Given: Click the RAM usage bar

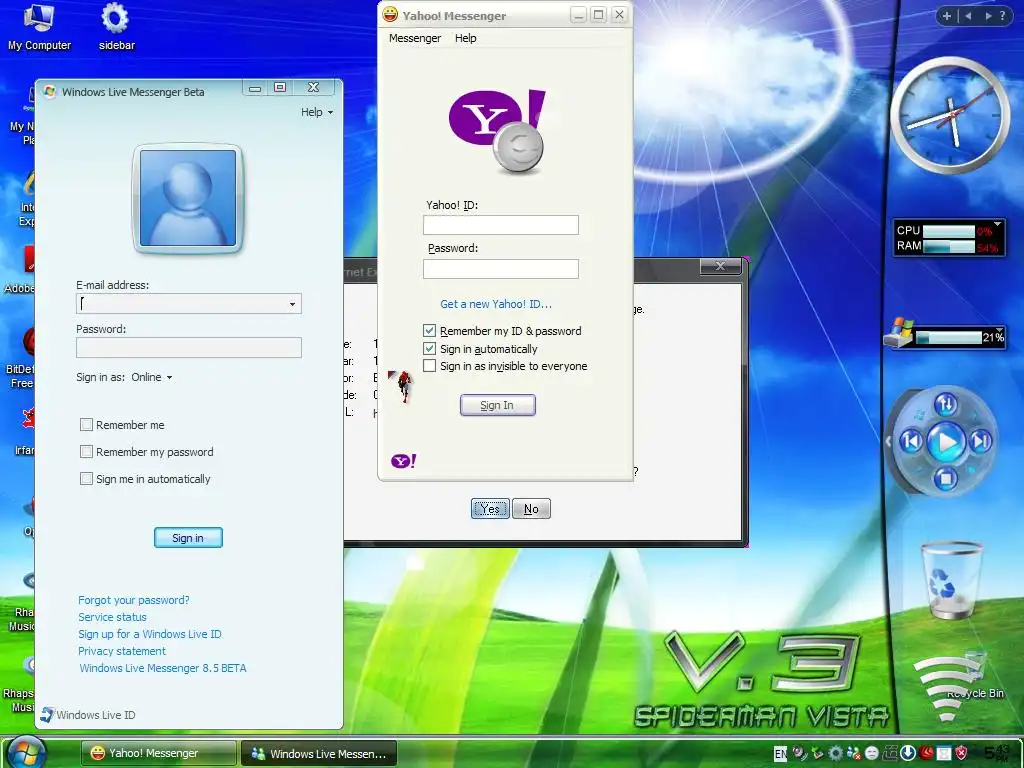Looking at the screenshot, I should (949, 246).
